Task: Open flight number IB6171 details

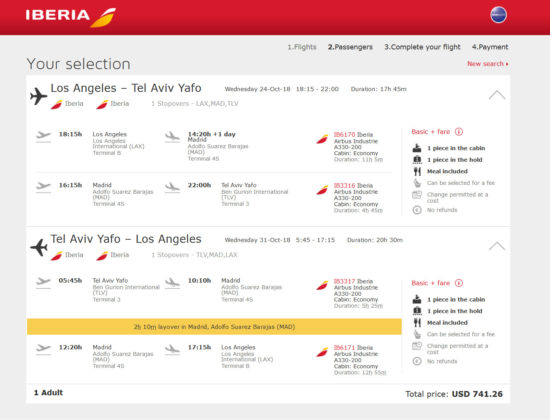Action: pyautogui.click(x=344, y=347)
